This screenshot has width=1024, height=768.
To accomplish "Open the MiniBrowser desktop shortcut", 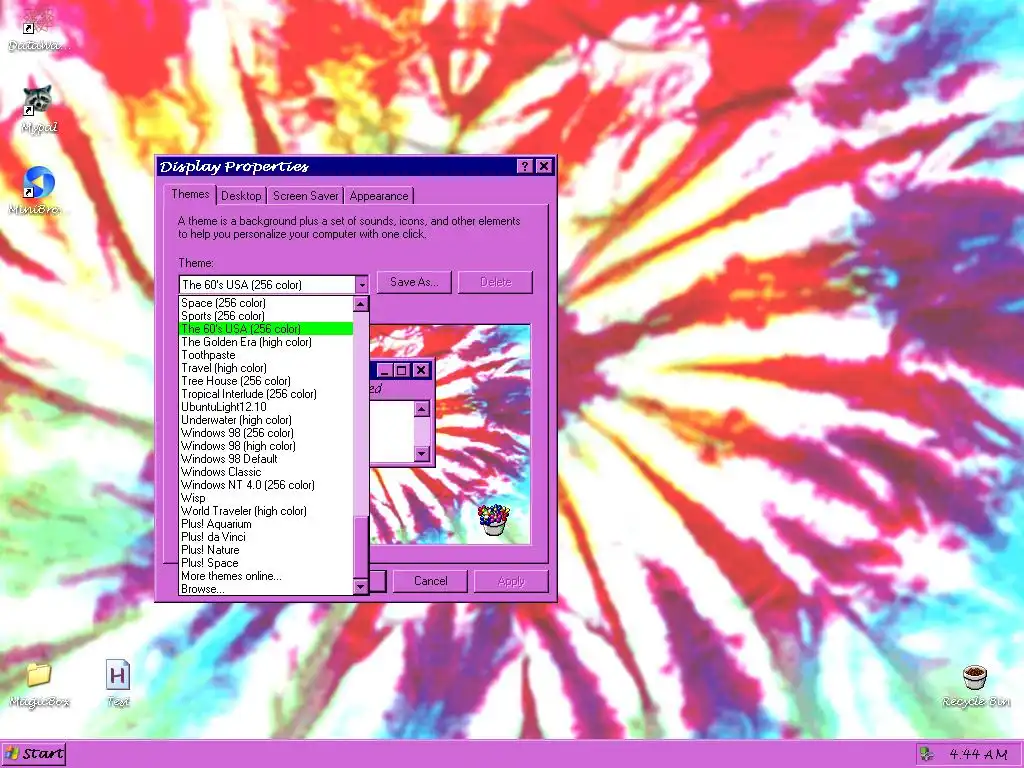I will coord(39,183).
